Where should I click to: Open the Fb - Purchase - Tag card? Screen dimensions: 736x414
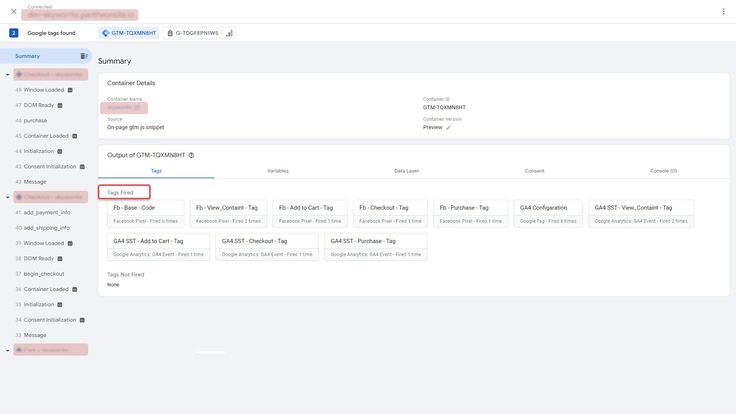(470, 214)
